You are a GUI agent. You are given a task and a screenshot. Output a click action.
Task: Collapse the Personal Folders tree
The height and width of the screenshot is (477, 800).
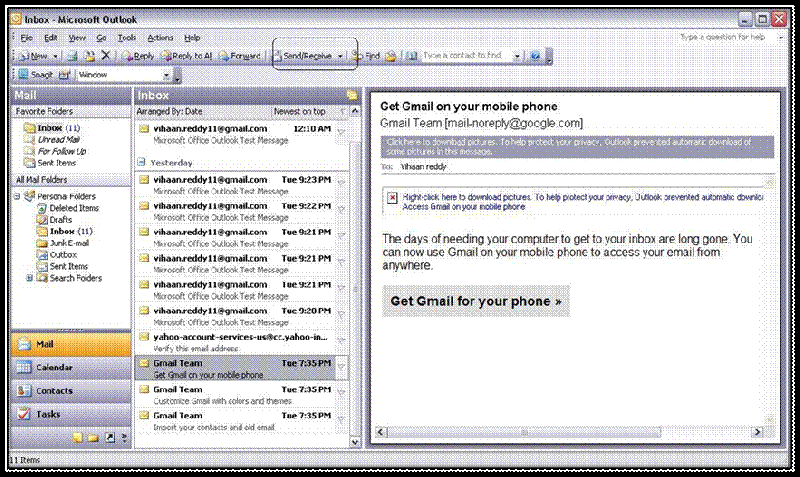(x=17, y=196)
